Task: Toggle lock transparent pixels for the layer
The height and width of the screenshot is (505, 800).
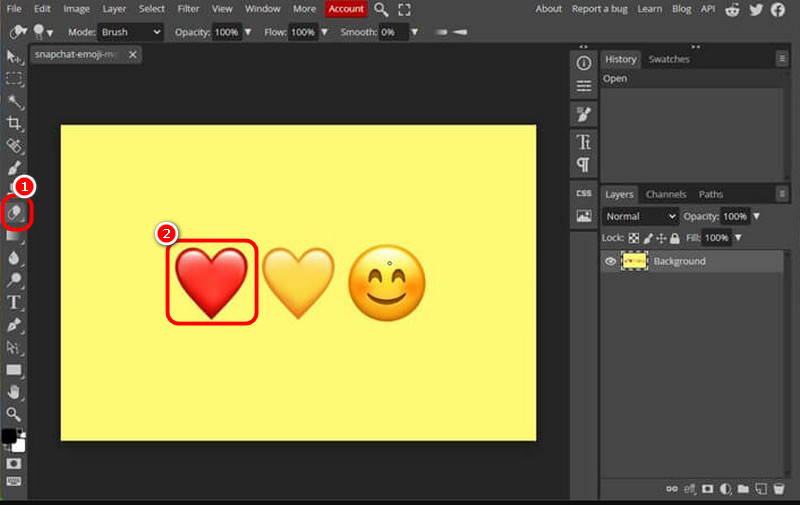Action: tap(633, 239)
